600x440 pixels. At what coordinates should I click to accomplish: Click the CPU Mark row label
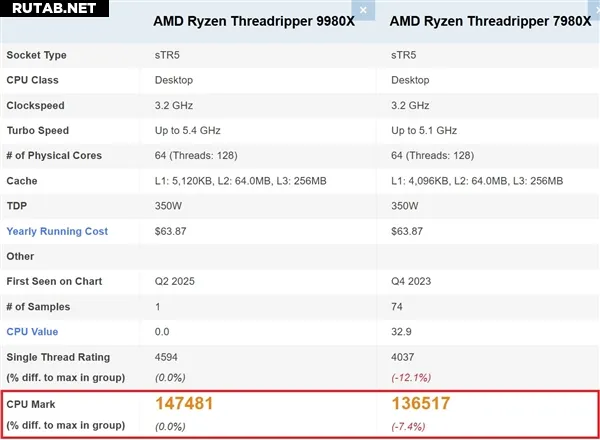click(x=31, y=404)
